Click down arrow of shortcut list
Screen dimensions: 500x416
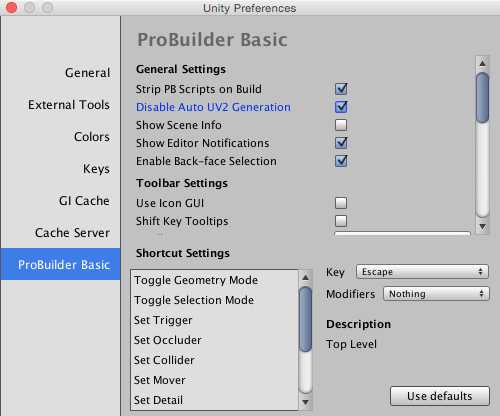305,402
